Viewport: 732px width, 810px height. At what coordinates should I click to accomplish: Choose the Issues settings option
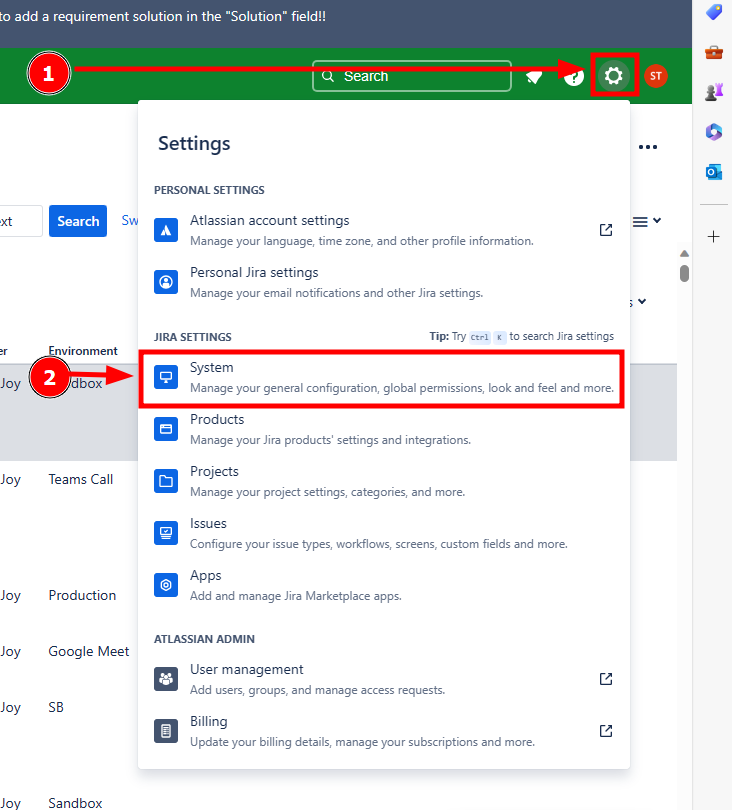pos(383,534)
